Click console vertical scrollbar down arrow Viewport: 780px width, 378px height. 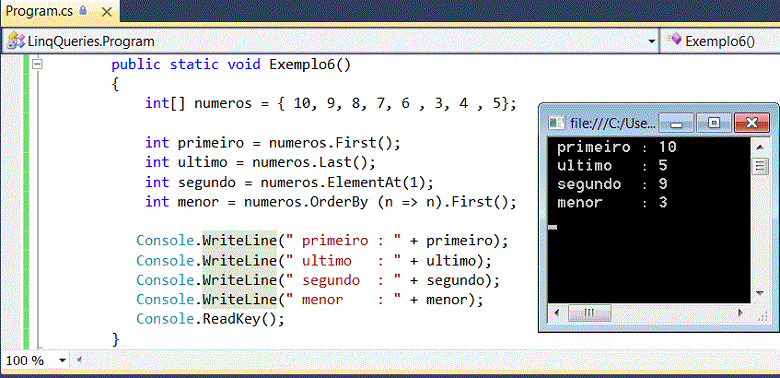point(760,293)
